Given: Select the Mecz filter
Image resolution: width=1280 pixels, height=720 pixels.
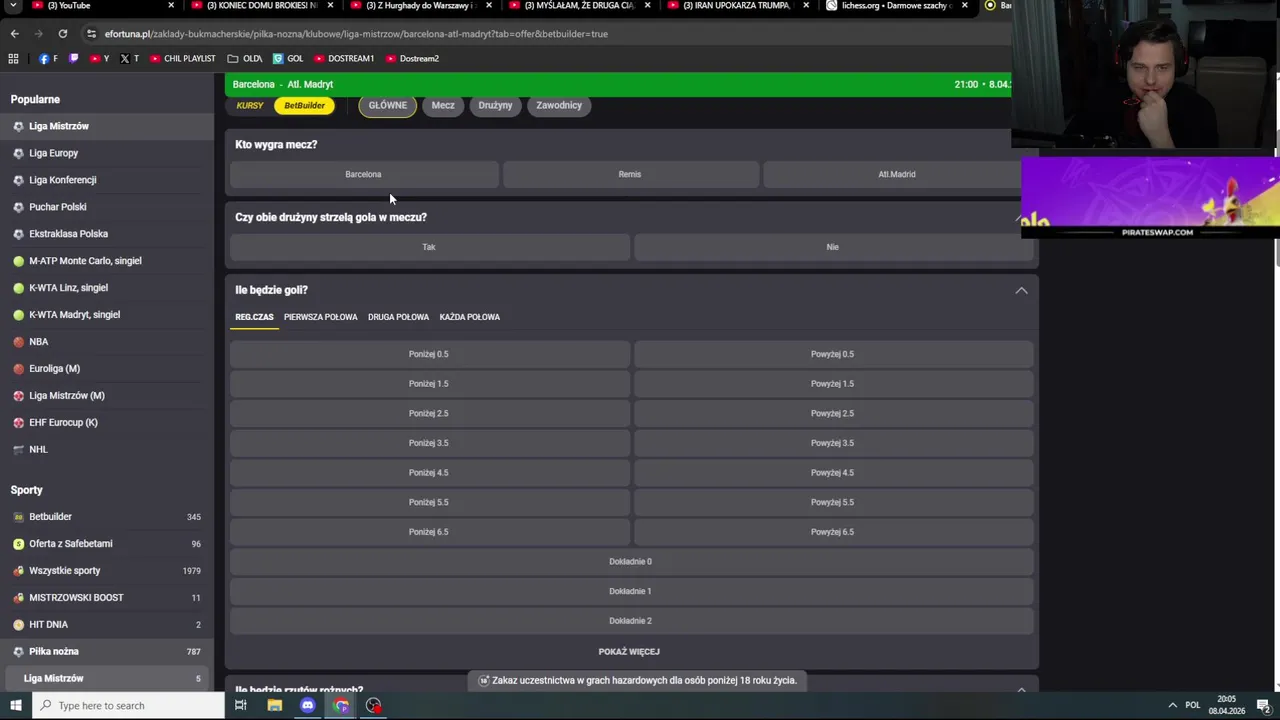Looking at the screenshot, I should click(443, 105).
